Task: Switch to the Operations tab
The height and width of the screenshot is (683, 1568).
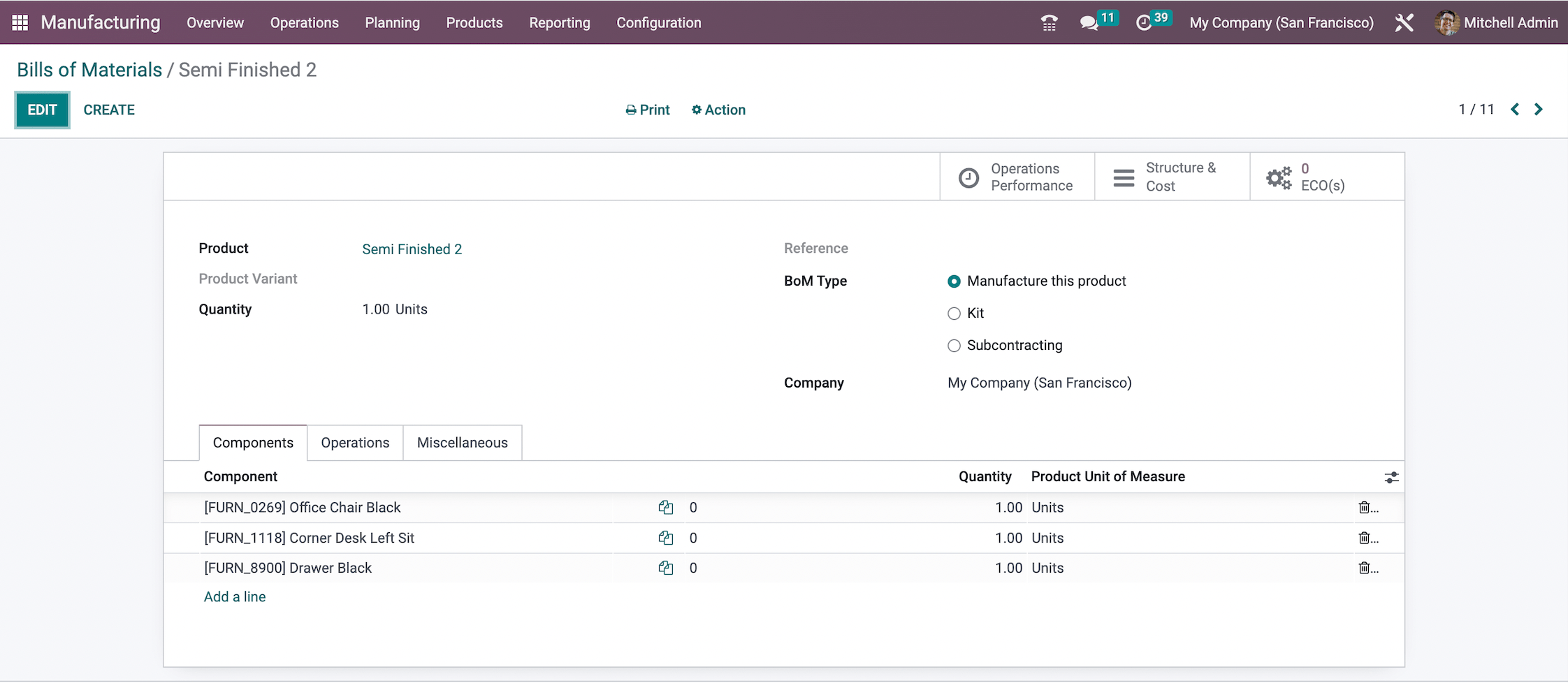Action: pyautogui.click(x=355, y=443)
